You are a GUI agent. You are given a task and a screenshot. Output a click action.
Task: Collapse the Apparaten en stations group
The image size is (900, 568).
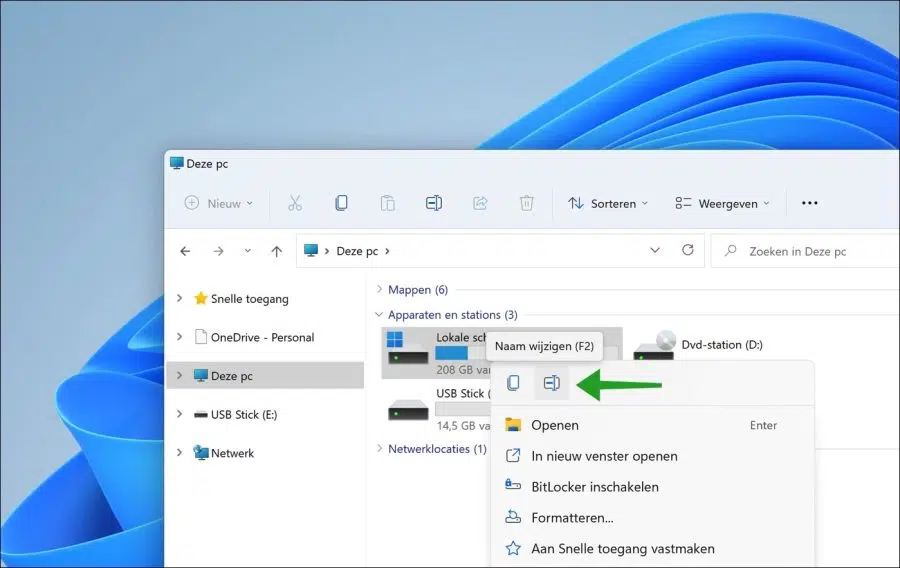379,314
